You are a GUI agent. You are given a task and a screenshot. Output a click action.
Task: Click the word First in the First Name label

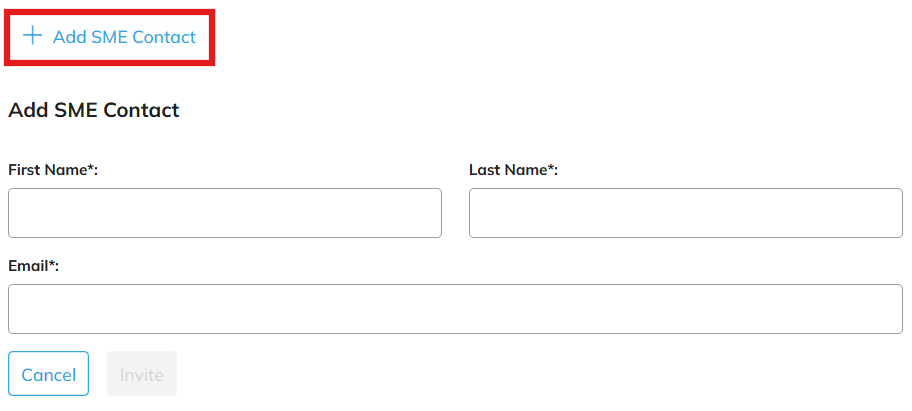click(x=23, y=170)
